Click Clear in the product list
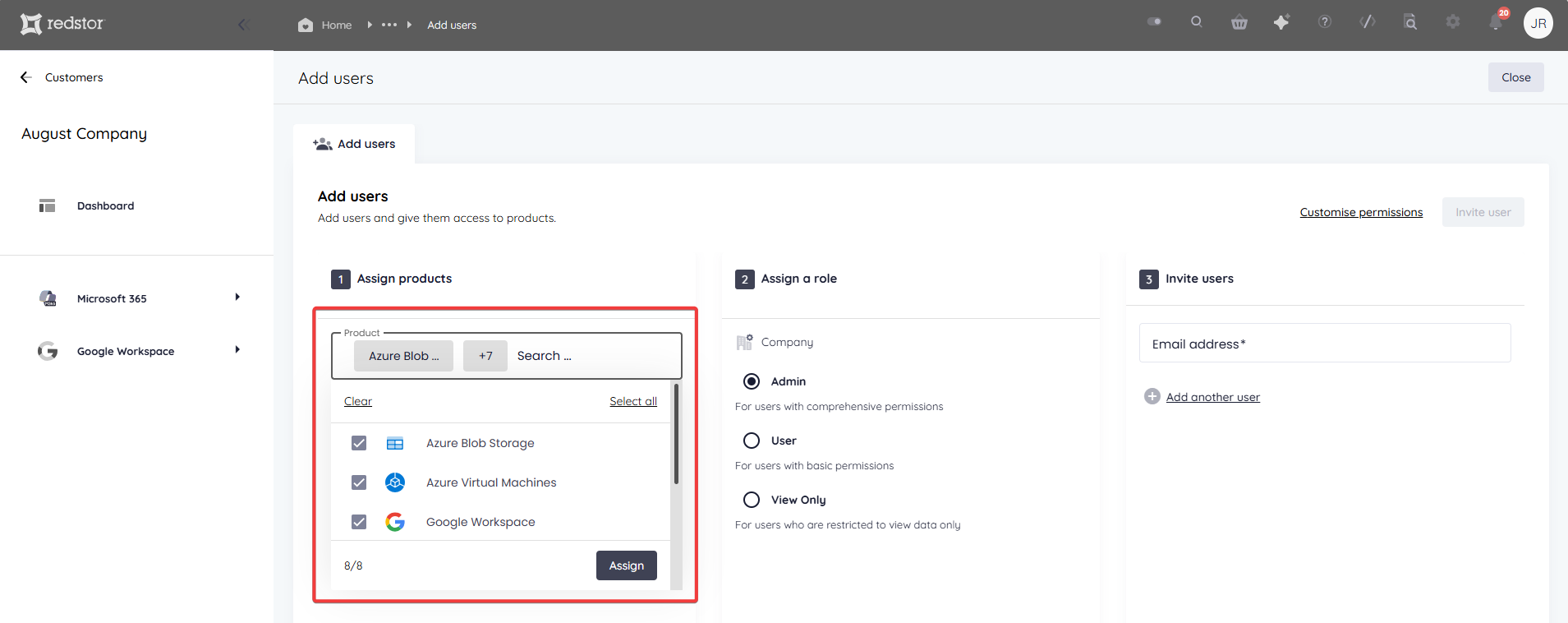Image resolution: width=1568 pixels, height=623 pixels. (358, 401)
